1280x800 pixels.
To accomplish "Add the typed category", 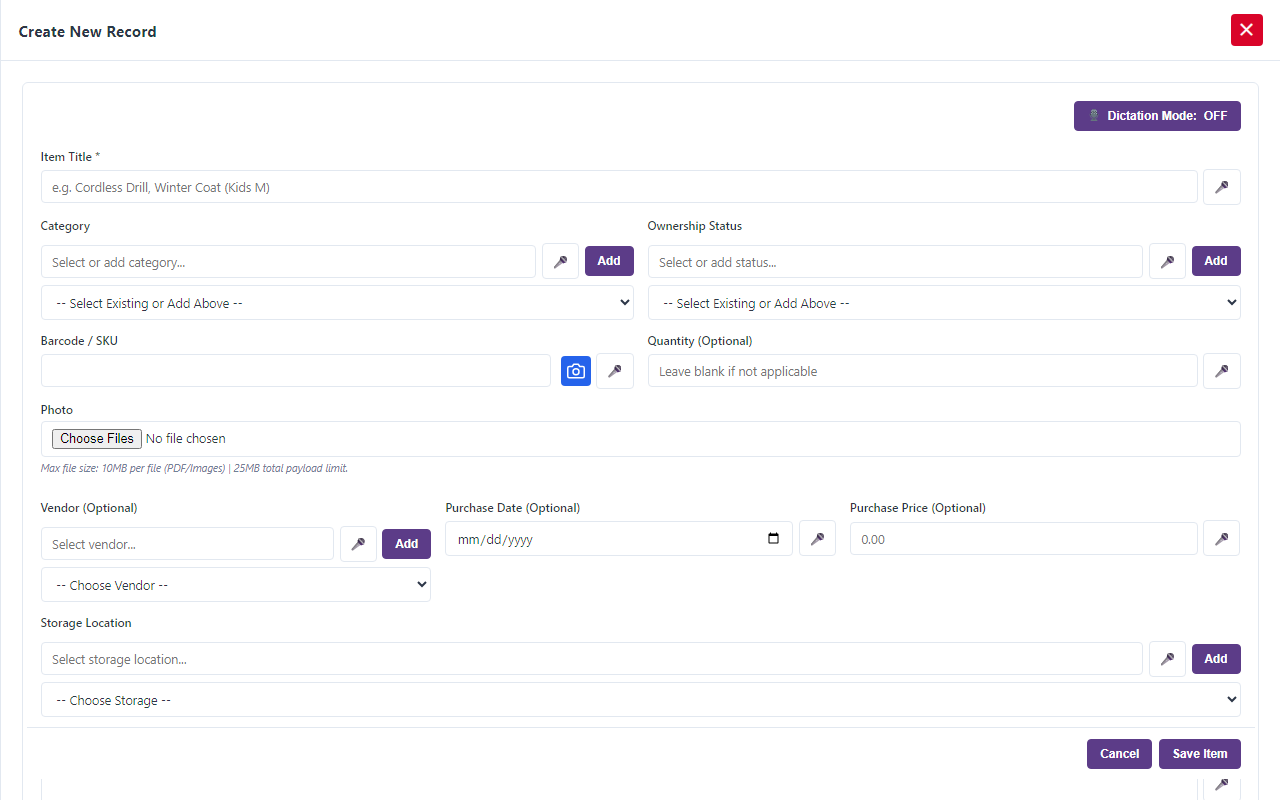I will 609,261.
